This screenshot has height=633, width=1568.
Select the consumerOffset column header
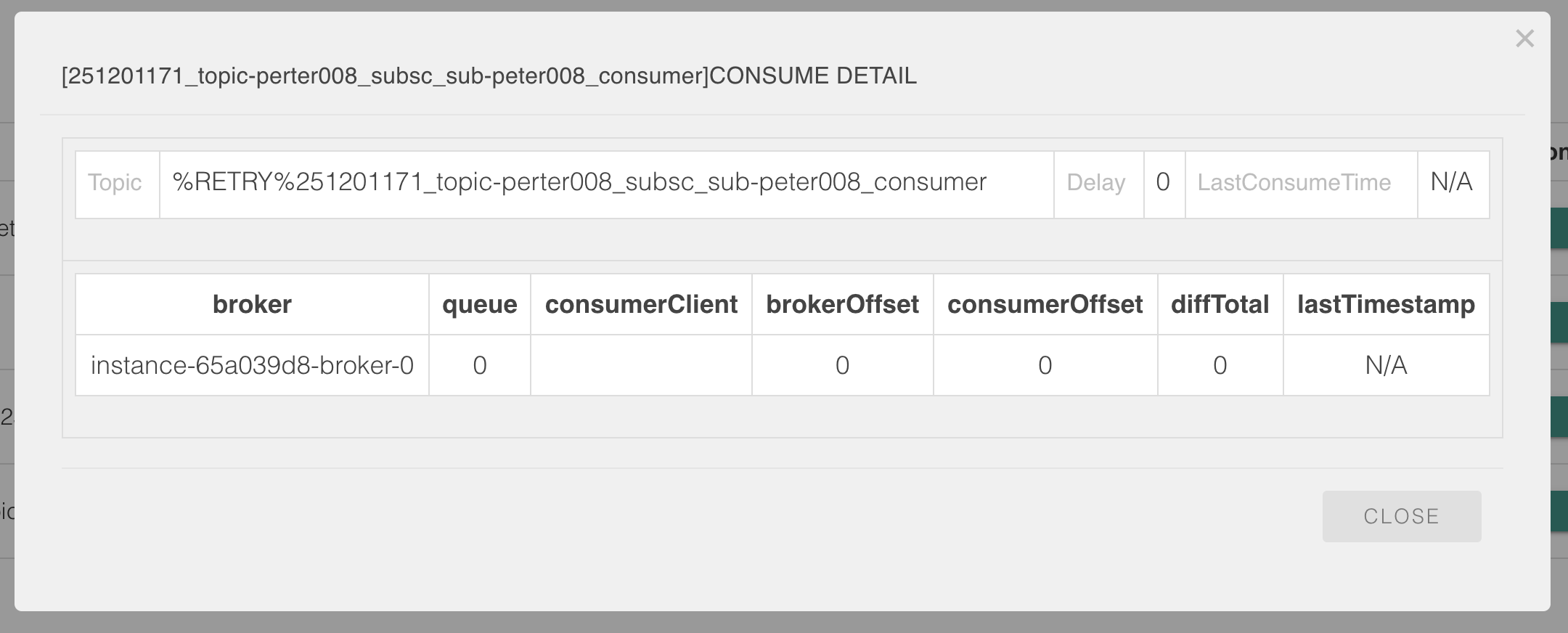1045,304
